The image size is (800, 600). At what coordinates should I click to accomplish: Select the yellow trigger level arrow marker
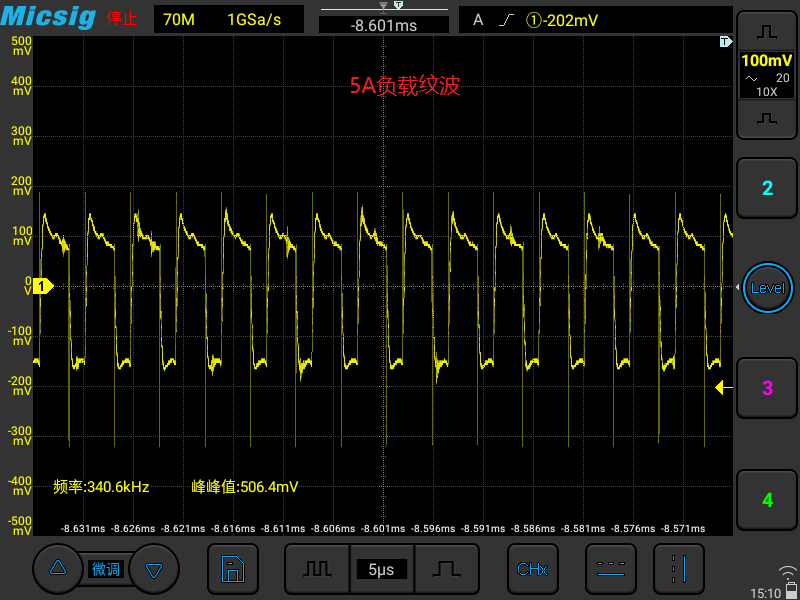click(723, 388)
